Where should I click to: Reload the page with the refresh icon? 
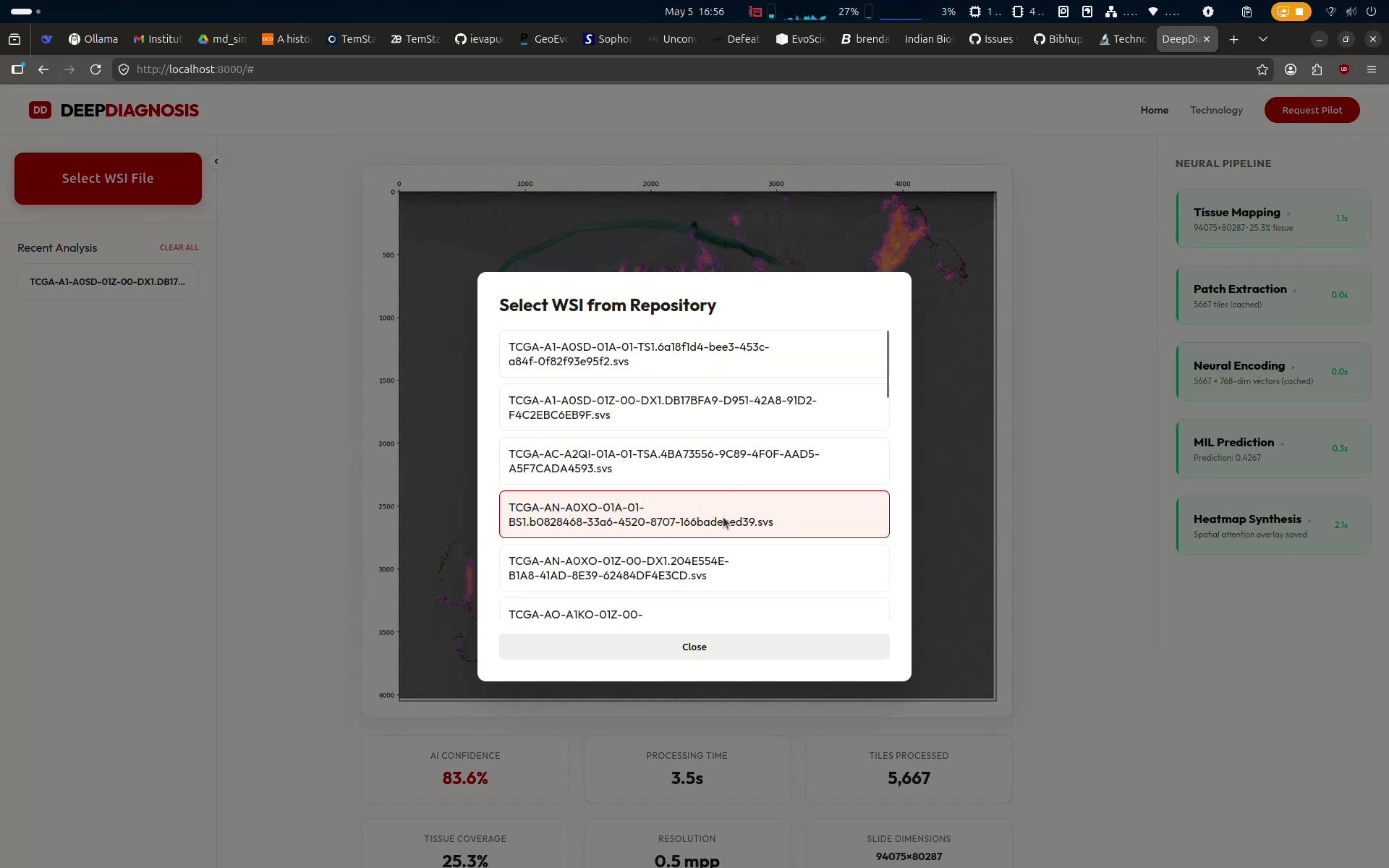[x=95, y=69]
